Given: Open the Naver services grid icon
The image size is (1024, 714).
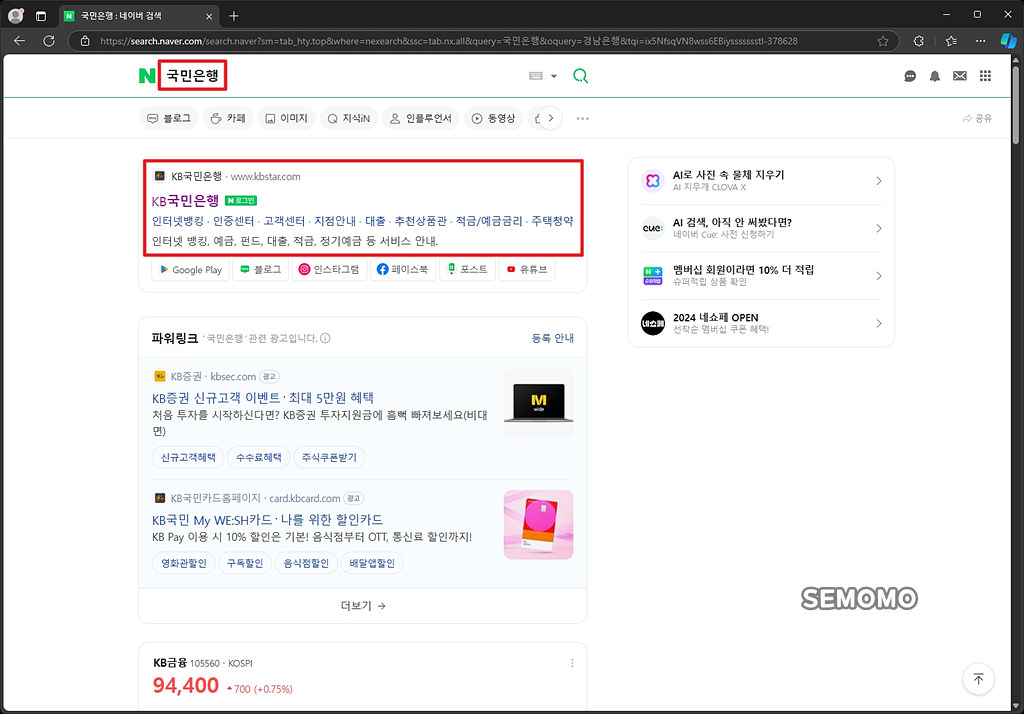Looking at the screenshot, I should coord(985,76).
